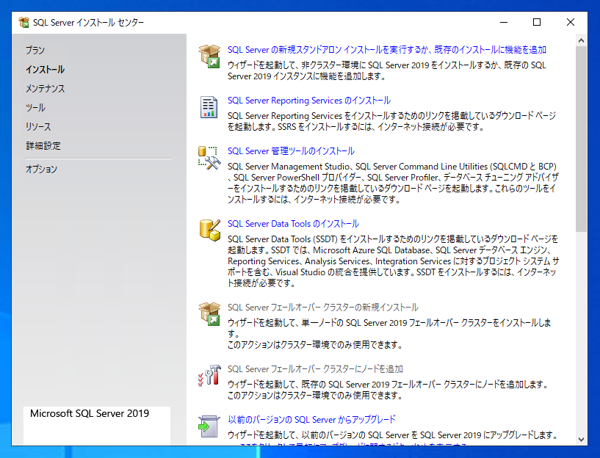
Task: Click the management tools hammer icon
Action: coord(209,158)
